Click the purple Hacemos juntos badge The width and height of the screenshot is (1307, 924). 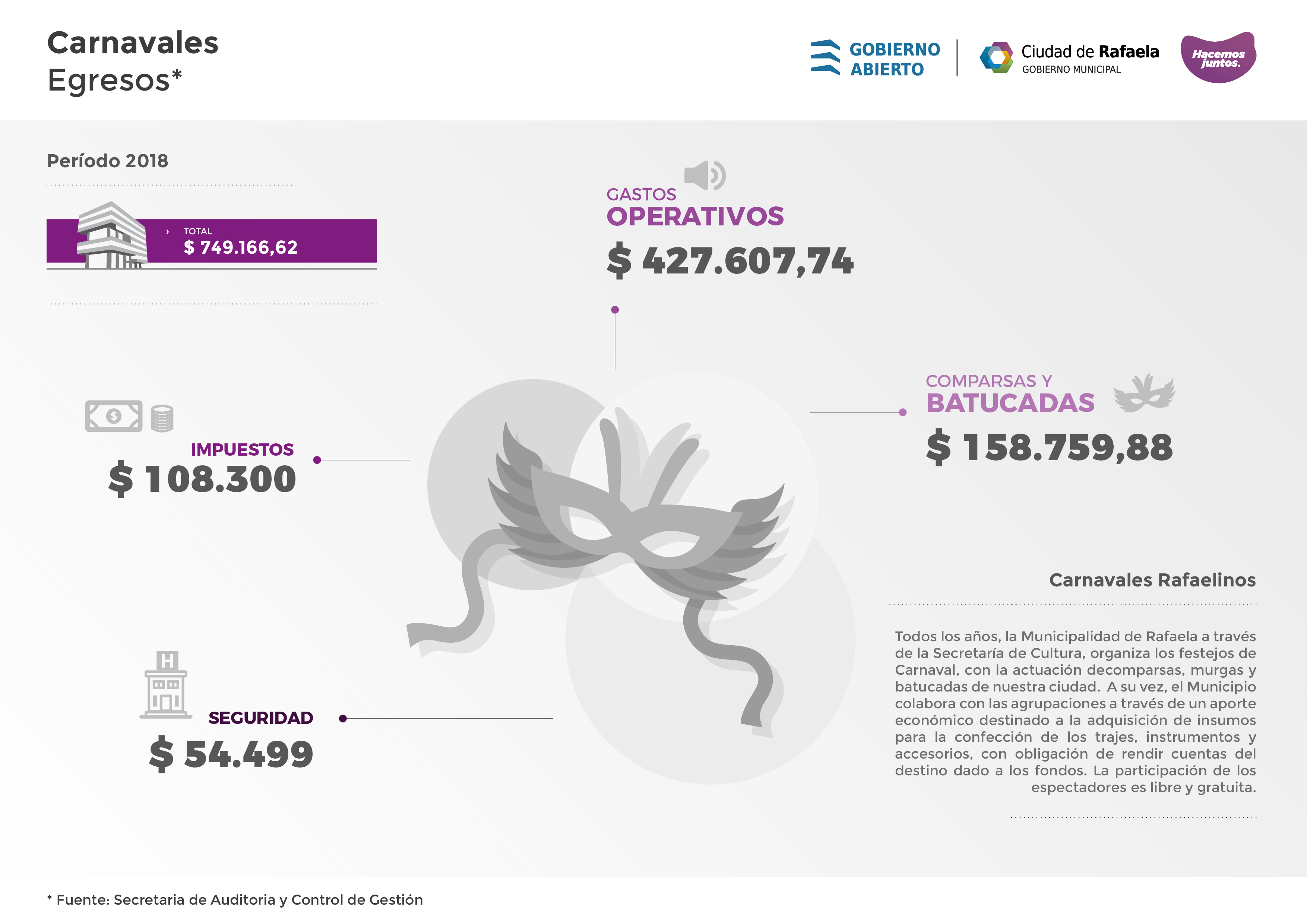click(1218, 57)
